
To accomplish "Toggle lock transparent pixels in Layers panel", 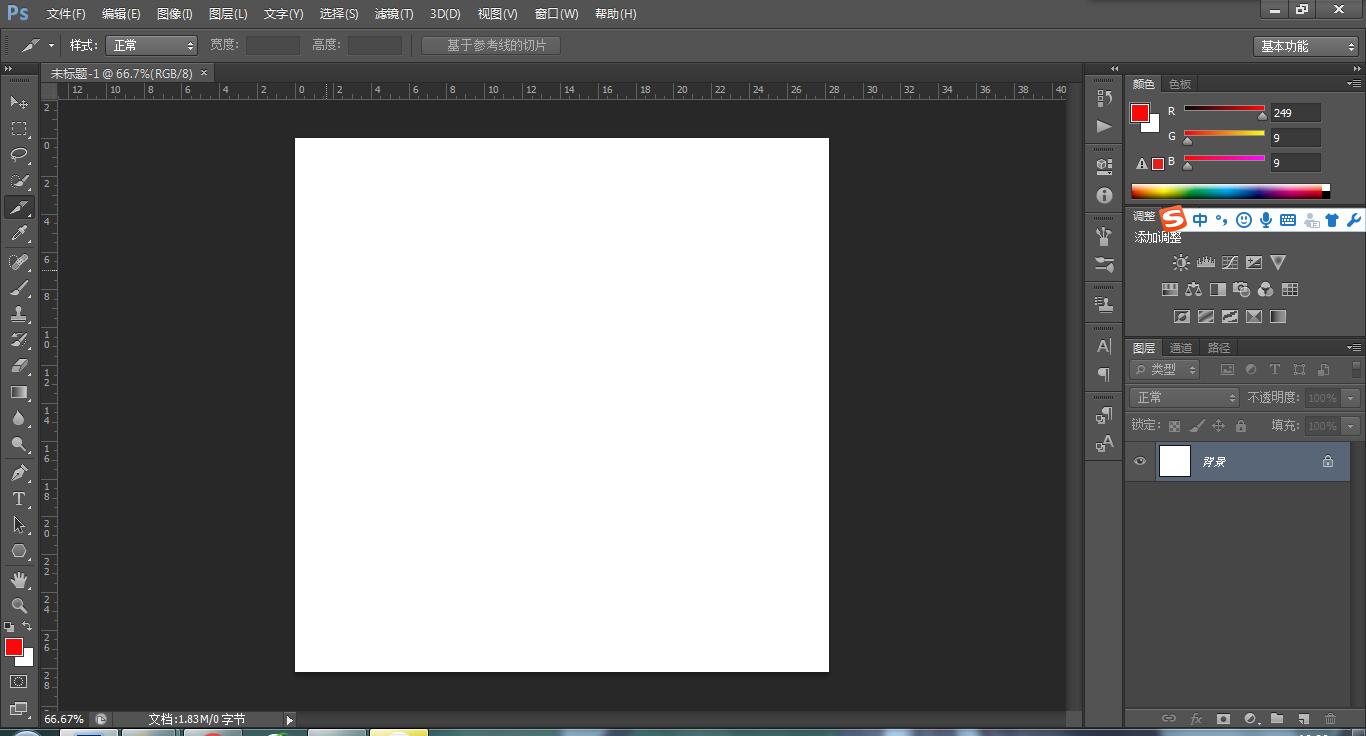I will click(x=1174, y=426).
